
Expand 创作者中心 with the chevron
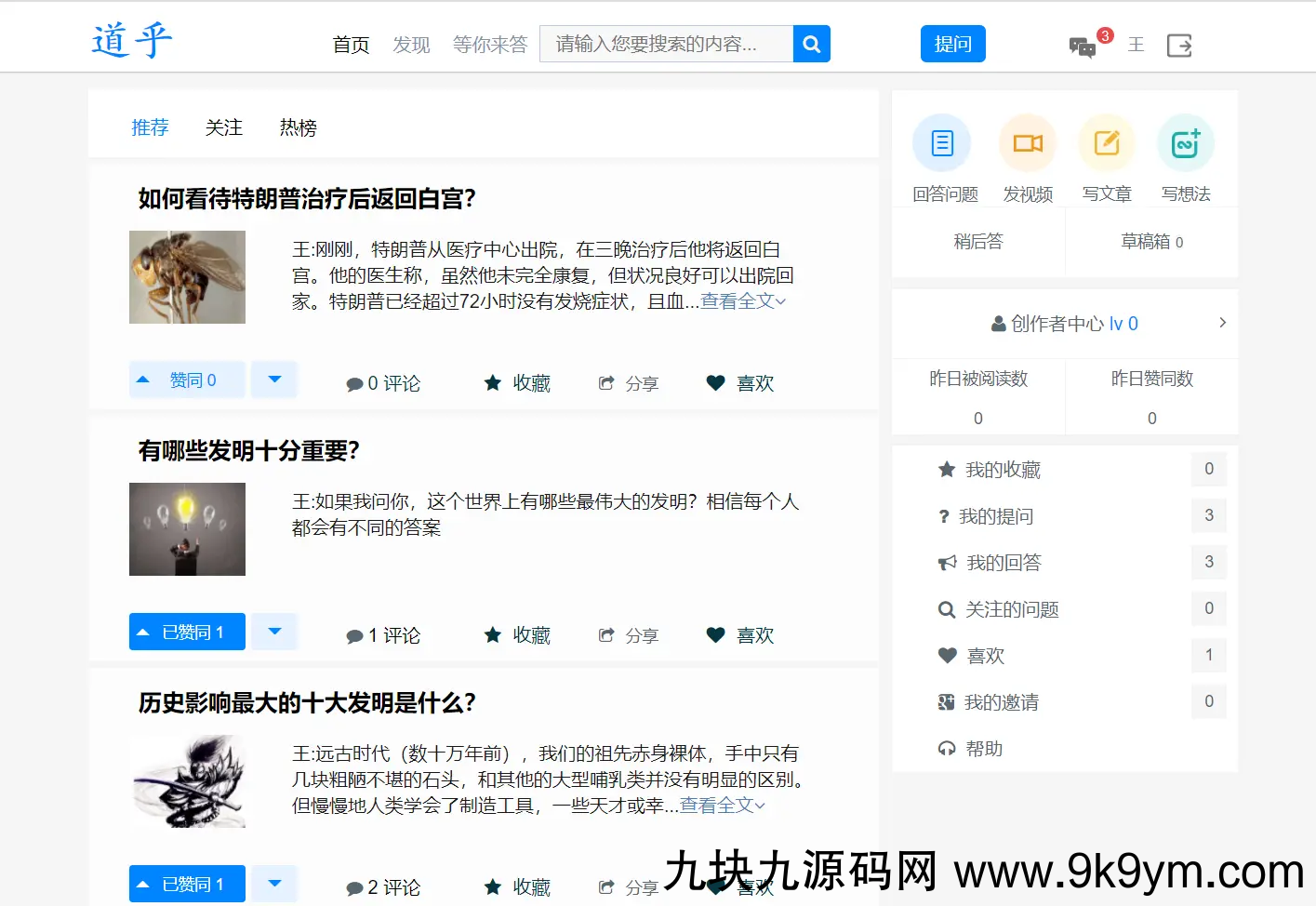click(x=1222, y=323)
